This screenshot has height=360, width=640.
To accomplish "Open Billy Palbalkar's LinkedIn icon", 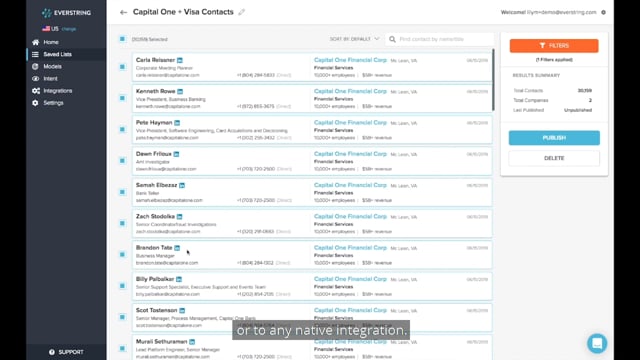I will tap(179, 279).
